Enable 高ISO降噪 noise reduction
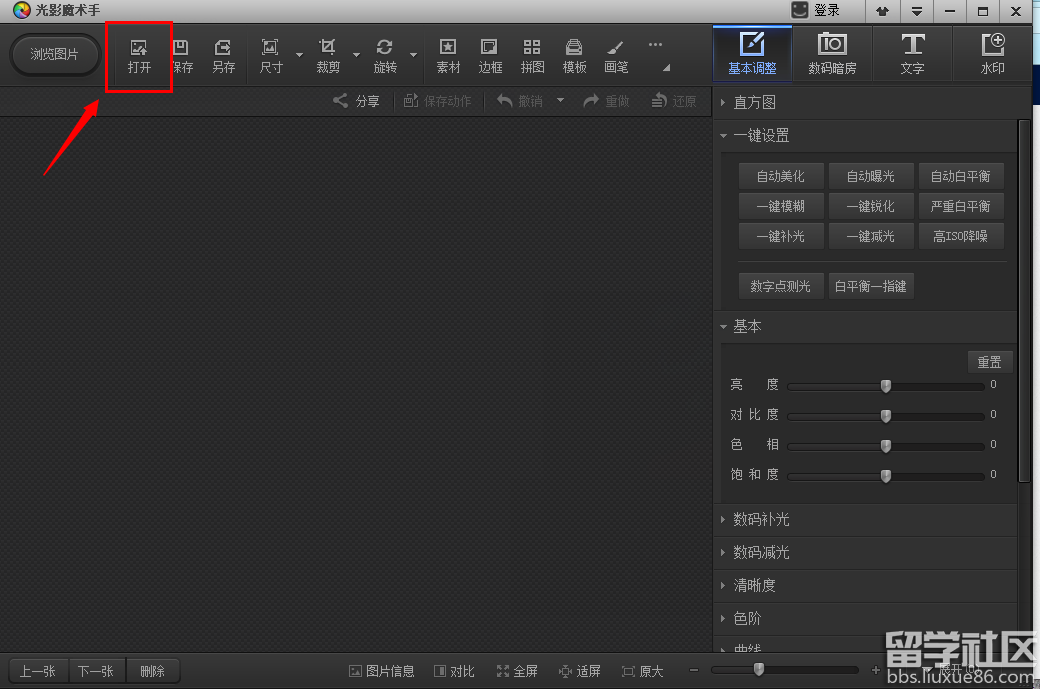 click(961, 235)
